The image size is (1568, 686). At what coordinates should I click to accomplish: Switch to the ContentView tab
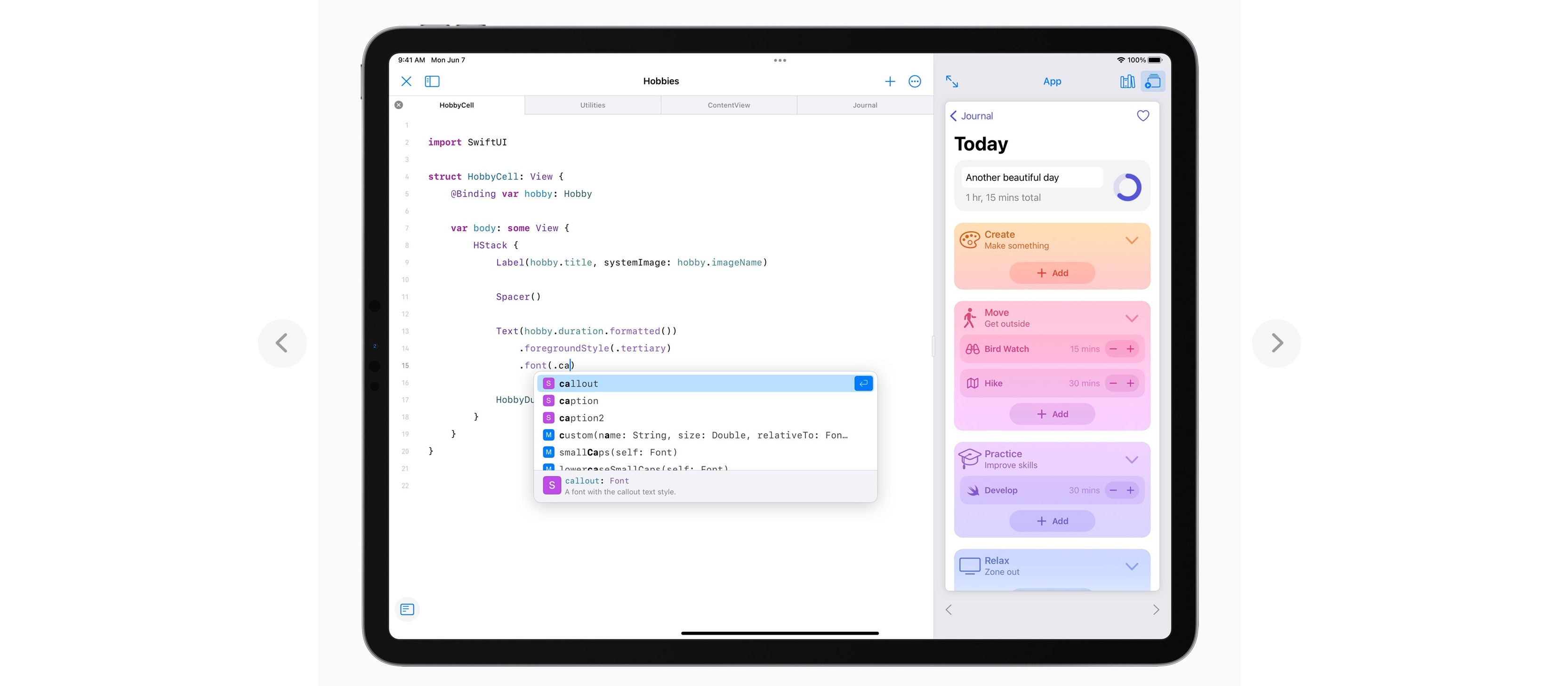click(728, 104)
